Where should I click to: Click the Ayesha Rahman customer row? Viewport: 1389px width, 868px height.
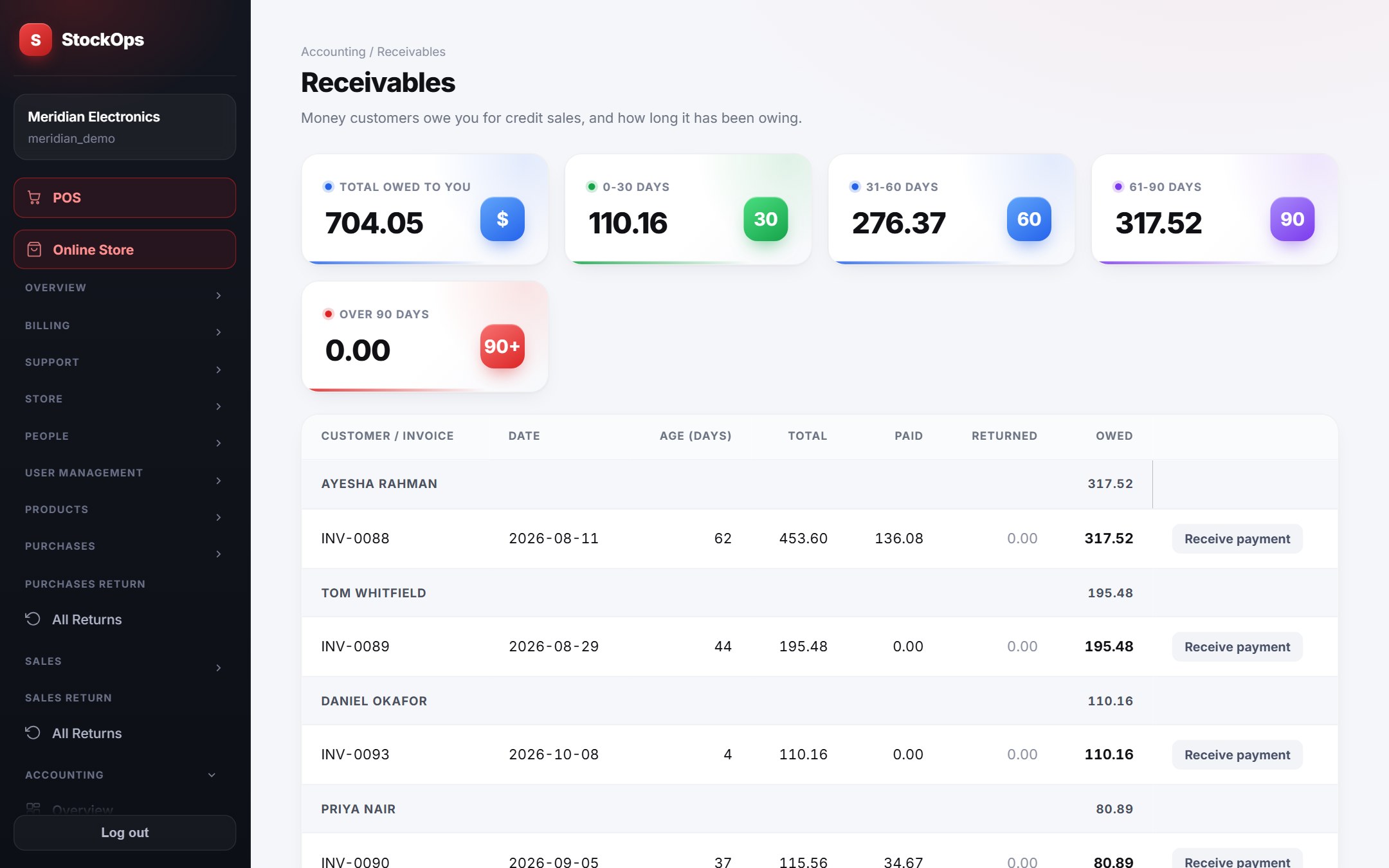[x=820, y=484]
